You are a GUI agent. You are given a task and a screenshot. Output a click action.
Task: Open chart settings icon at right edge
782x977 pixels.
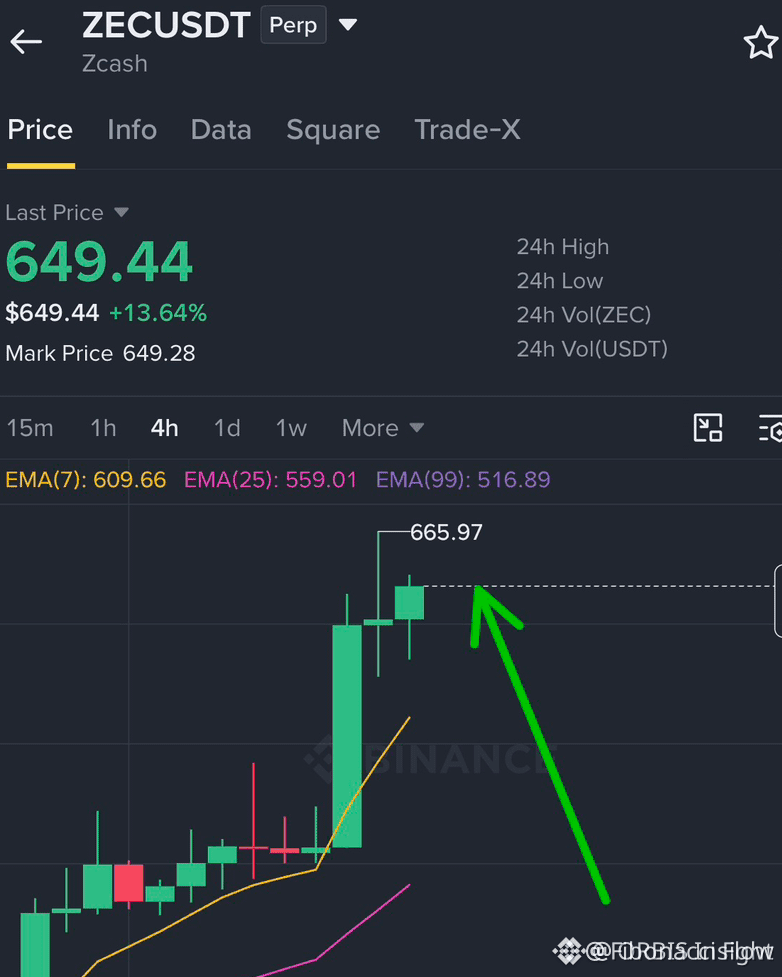tap(771, 428)
